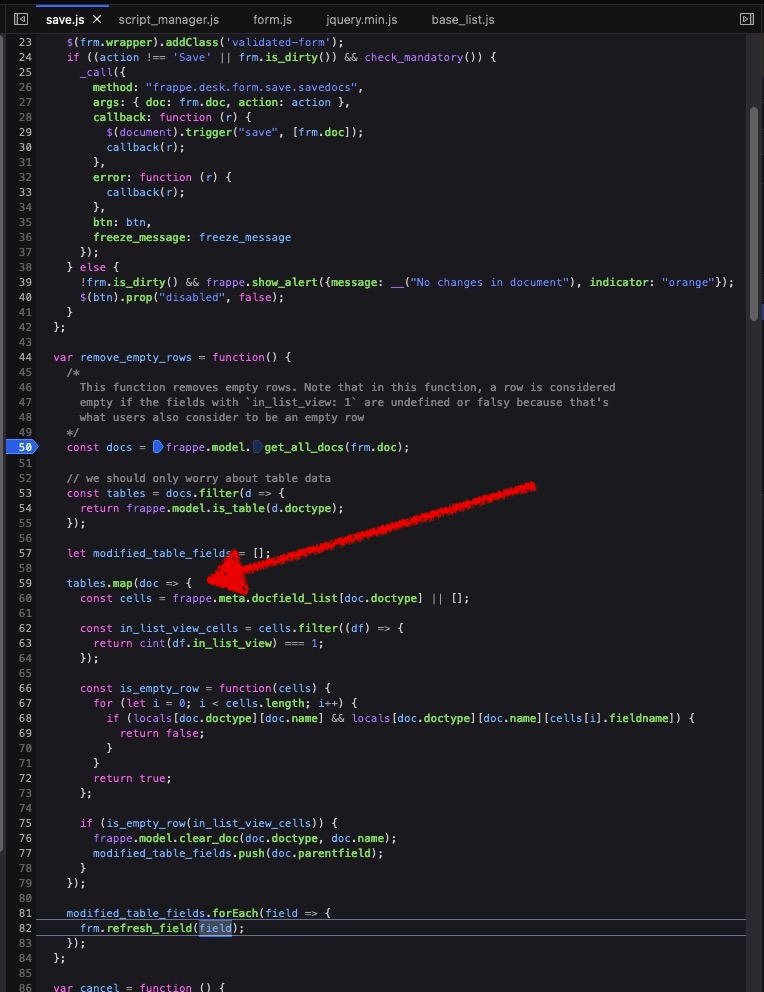Click 'refresh_field' on line 82

tap(149, 928)
